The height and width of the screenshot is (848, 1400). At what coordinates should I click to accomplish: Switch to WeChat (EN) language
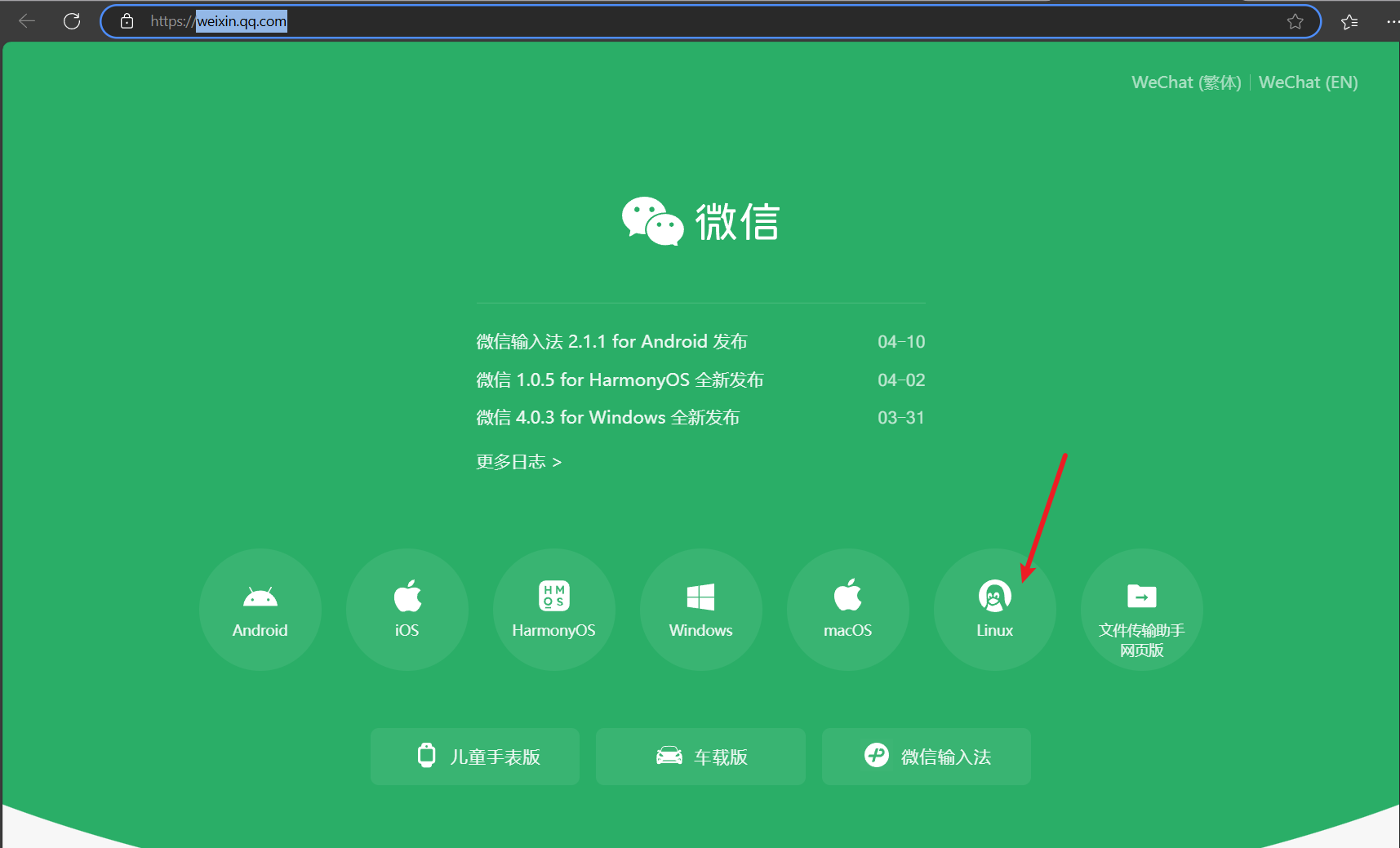1307,82
